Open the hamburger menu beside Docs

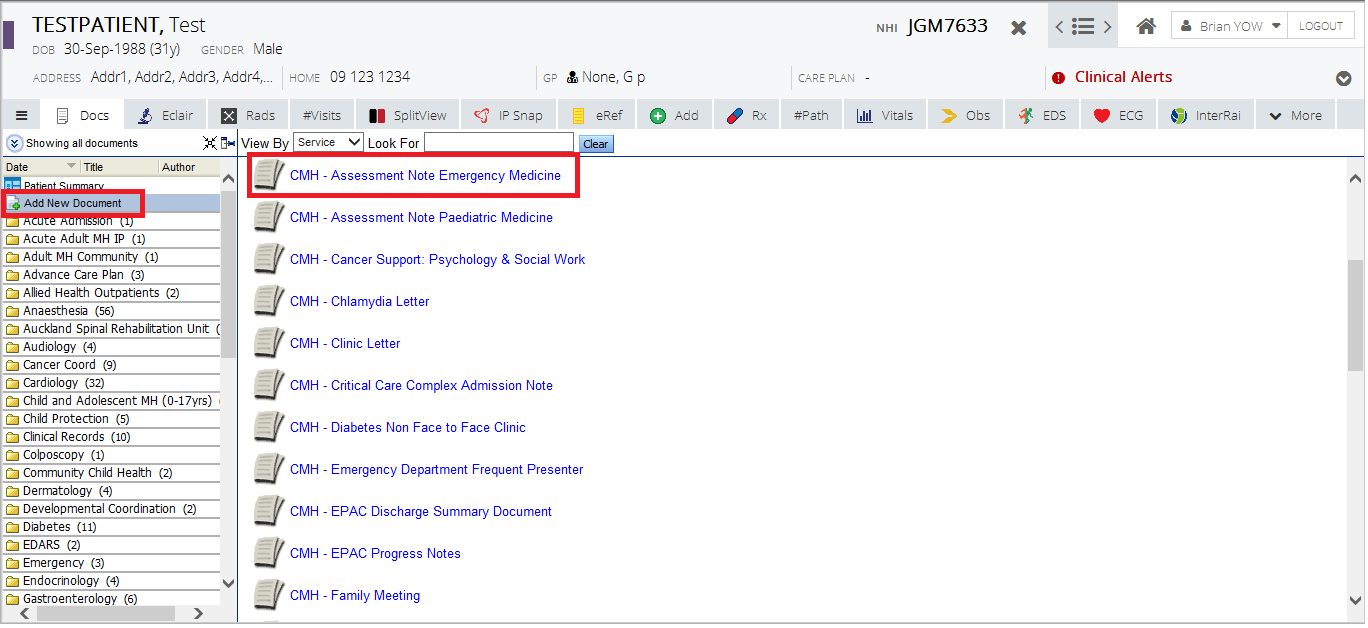[21, 116]
